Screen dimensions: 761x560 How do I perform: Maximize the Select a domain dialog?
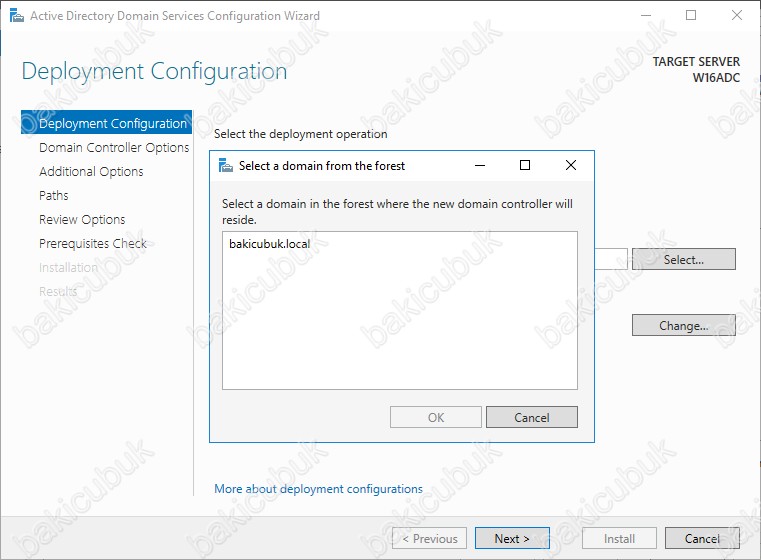525,165
